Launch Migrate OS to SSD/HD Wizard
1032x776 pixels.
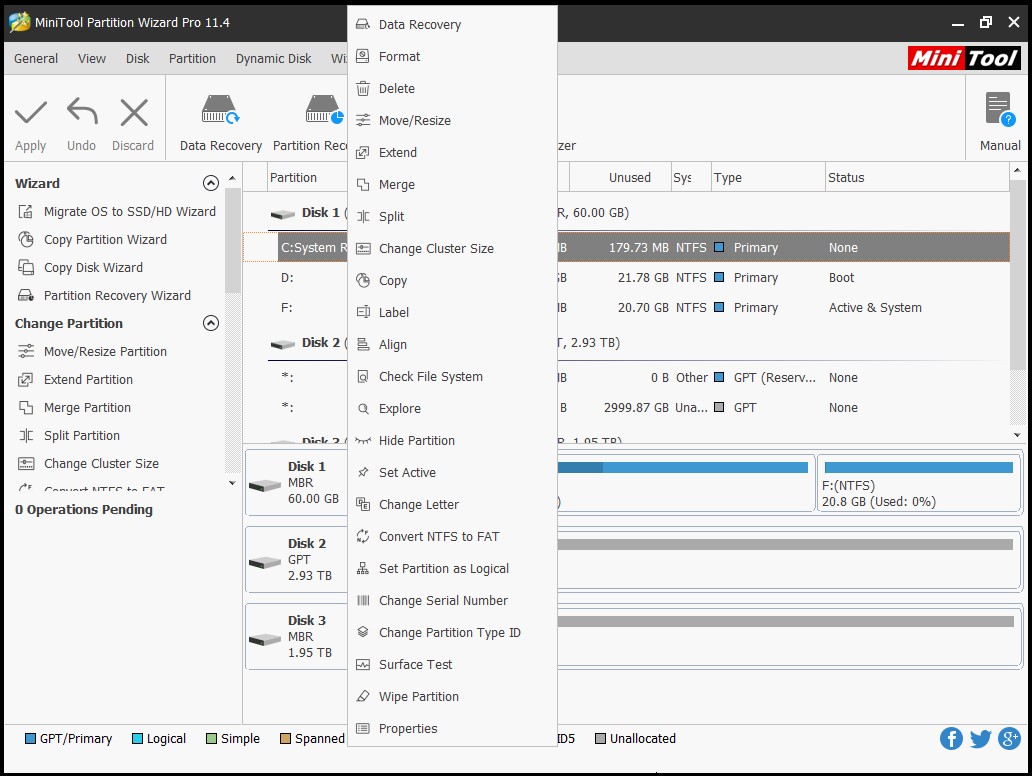click(129, 212)
